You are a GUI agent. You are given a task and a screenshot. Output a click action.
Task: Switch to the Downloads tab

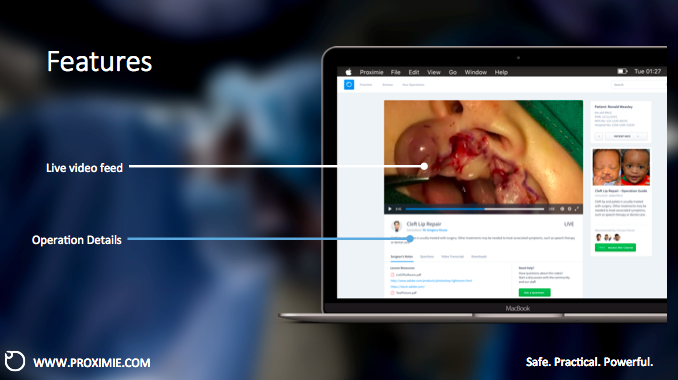tap(479, 257)
